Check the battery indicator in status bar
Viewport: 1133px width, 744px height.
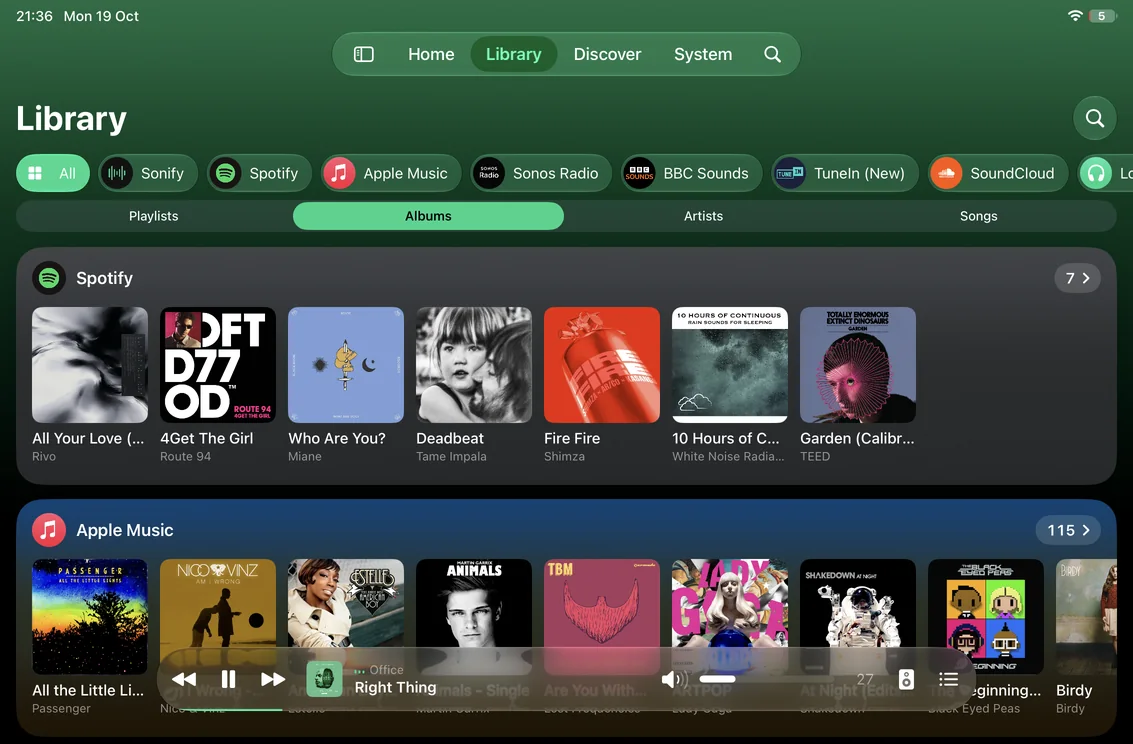(1103, 16)
